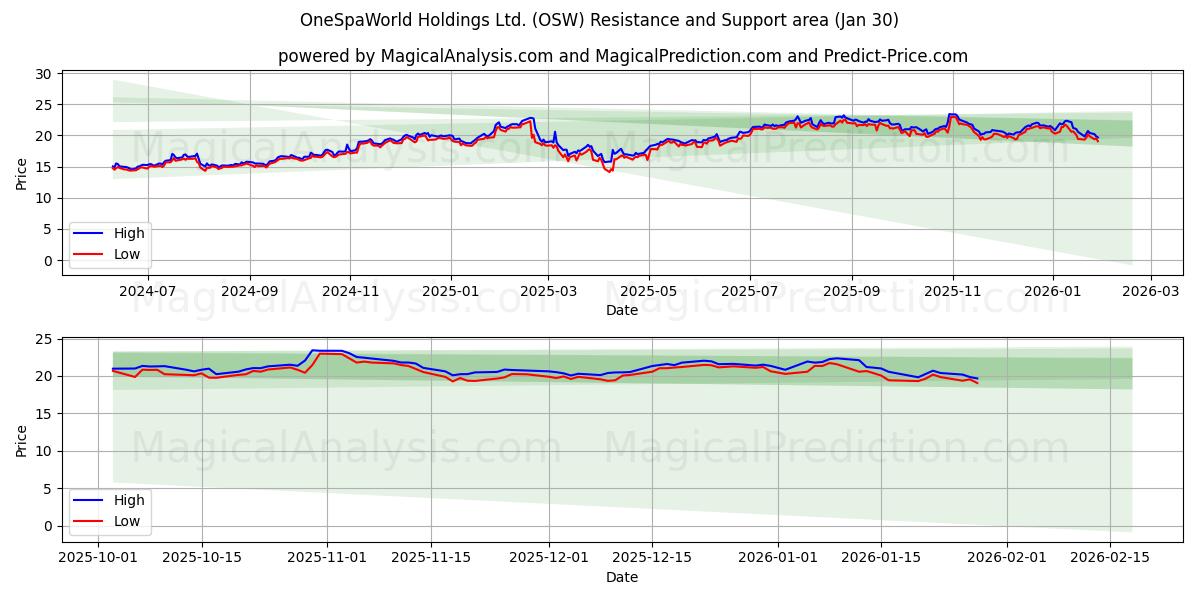Click the '2025-11' x-axis tick label
Viewport: 1200px width, 600px height.
coord(953,291)
